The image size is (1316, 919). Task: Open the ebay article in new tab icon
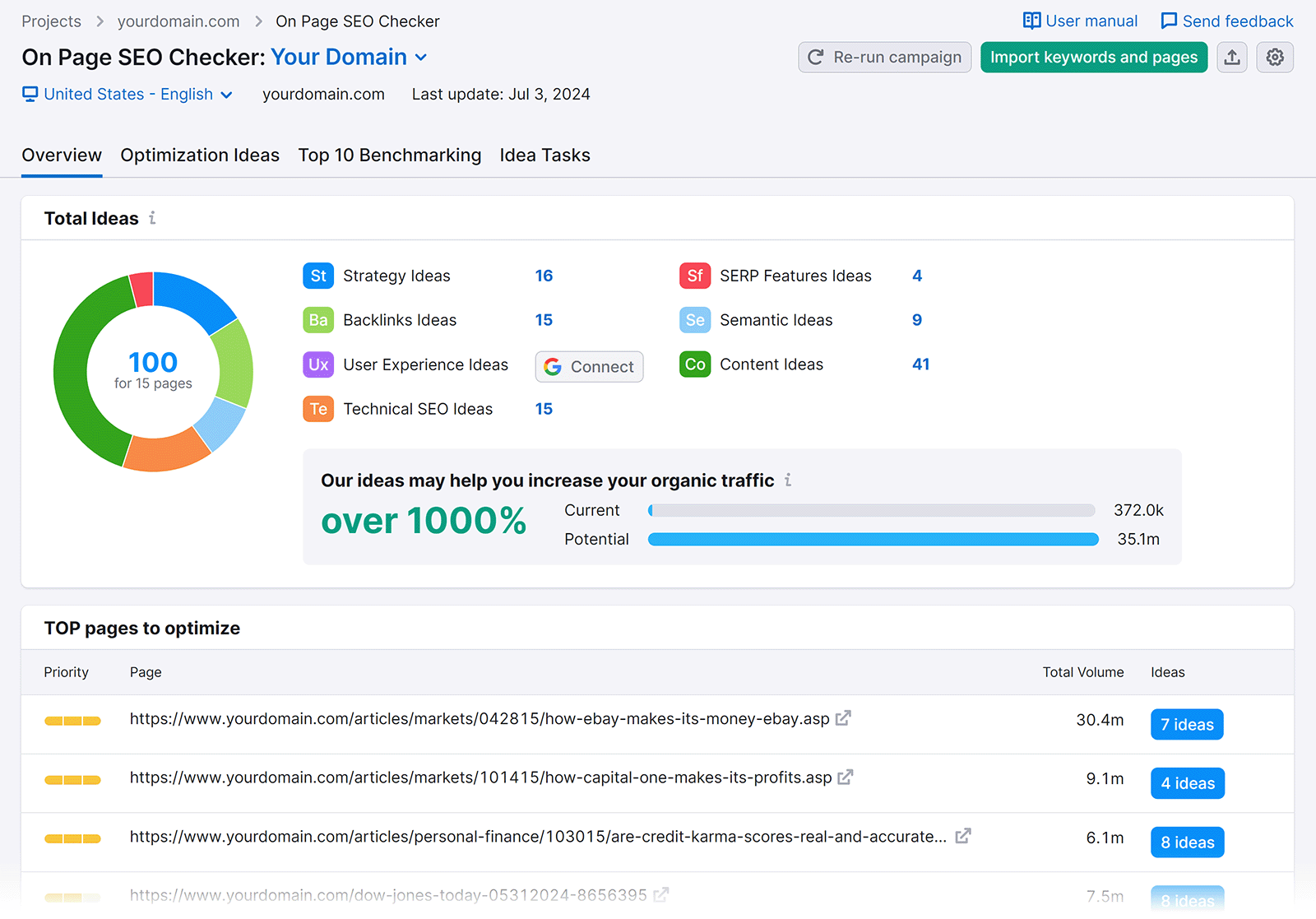click(x=842, y=717)
